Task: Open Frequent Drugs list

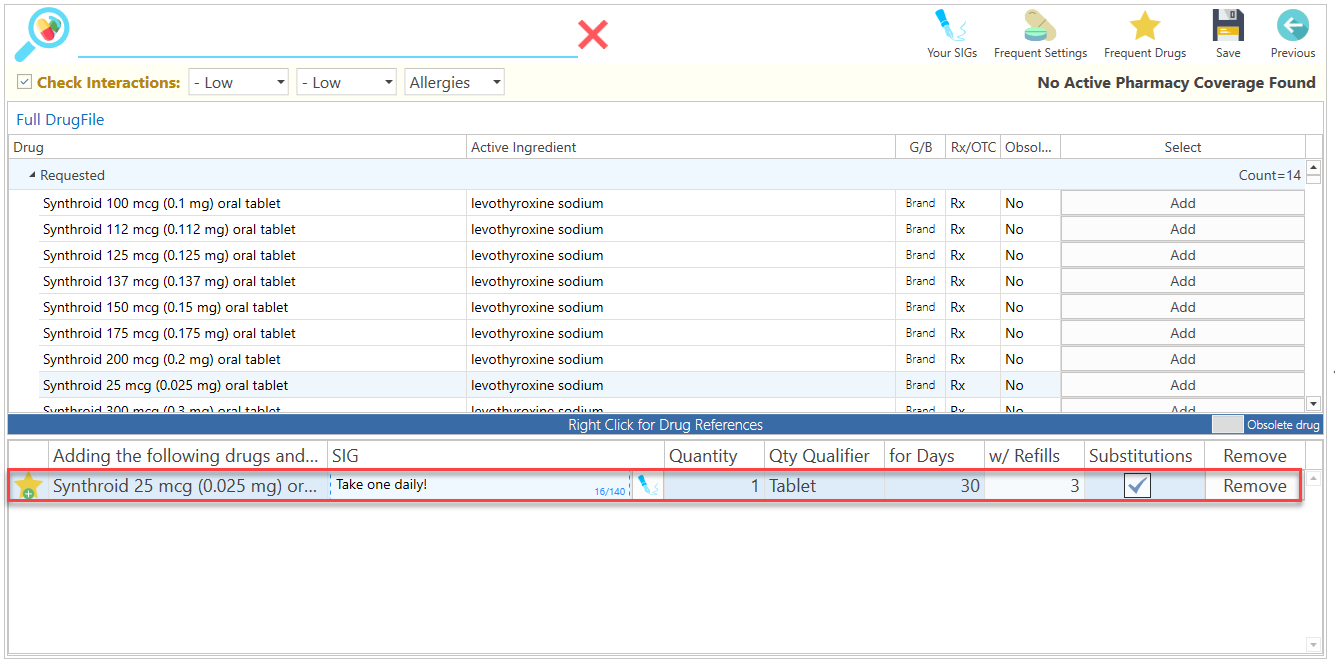Action: pos(1145,34)
